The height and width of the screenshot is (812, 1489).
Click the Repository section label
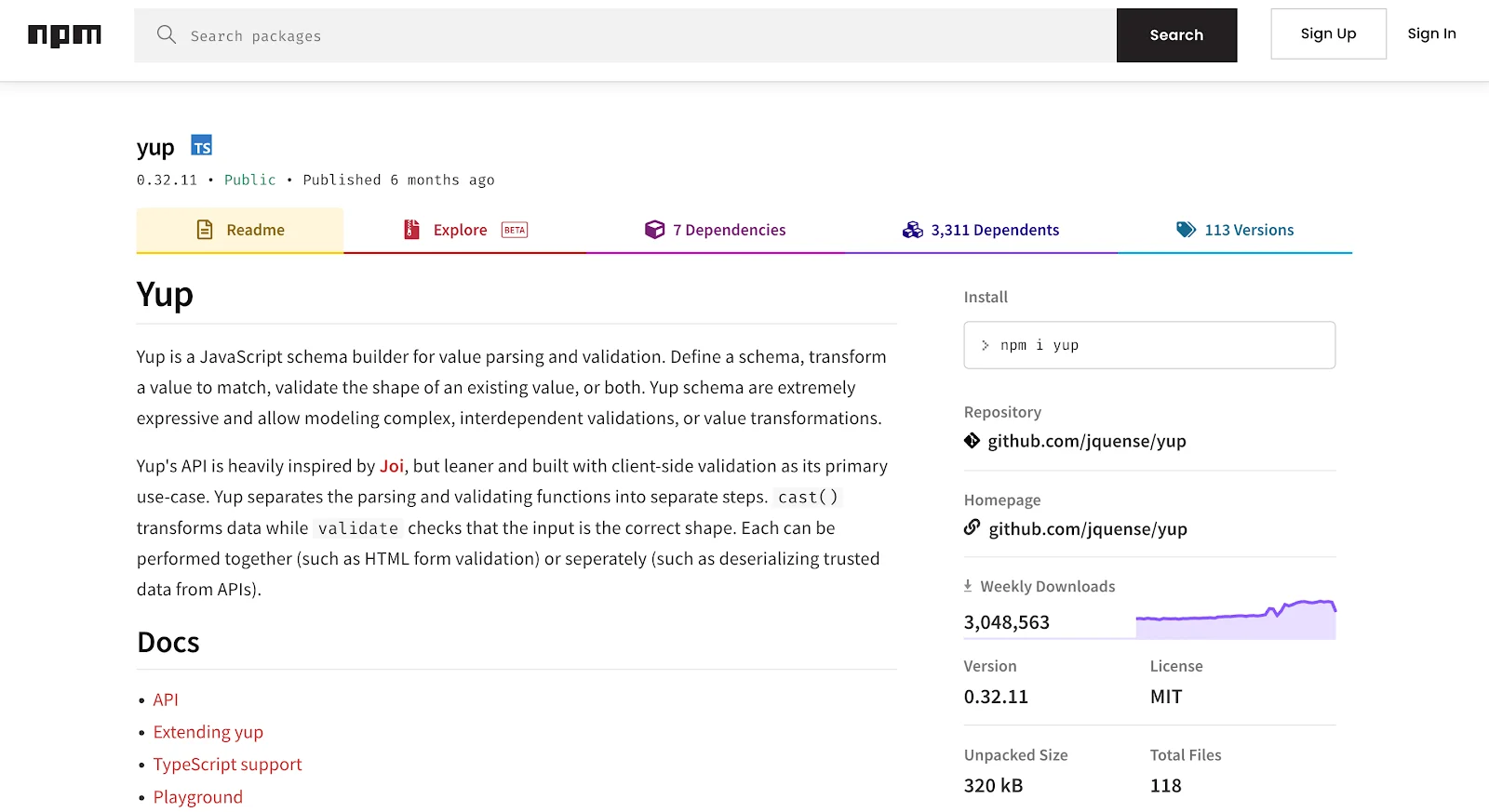pyautogui.click(x=1002, y=412)
